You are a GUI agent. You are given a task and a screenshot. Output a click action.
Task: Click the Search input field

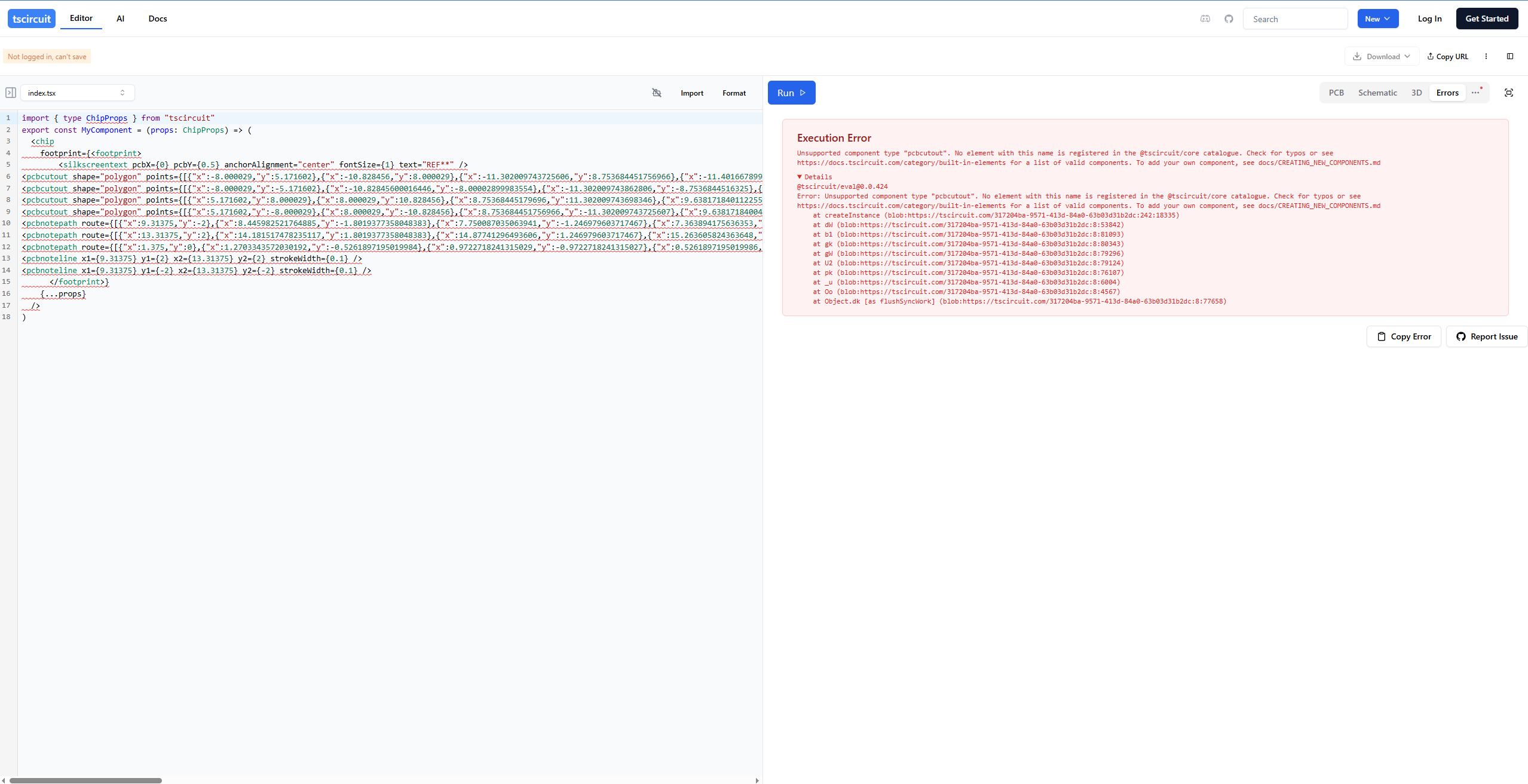(1295, 19)
